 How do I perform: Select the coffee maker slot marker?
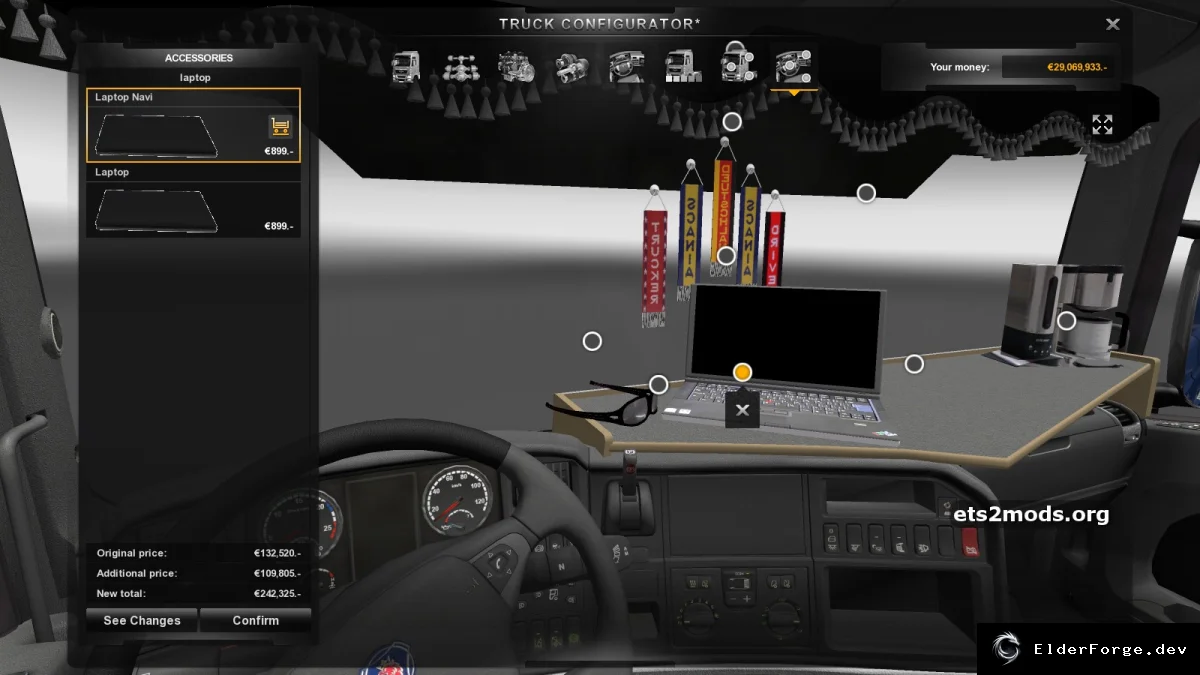click(1067, 321)
